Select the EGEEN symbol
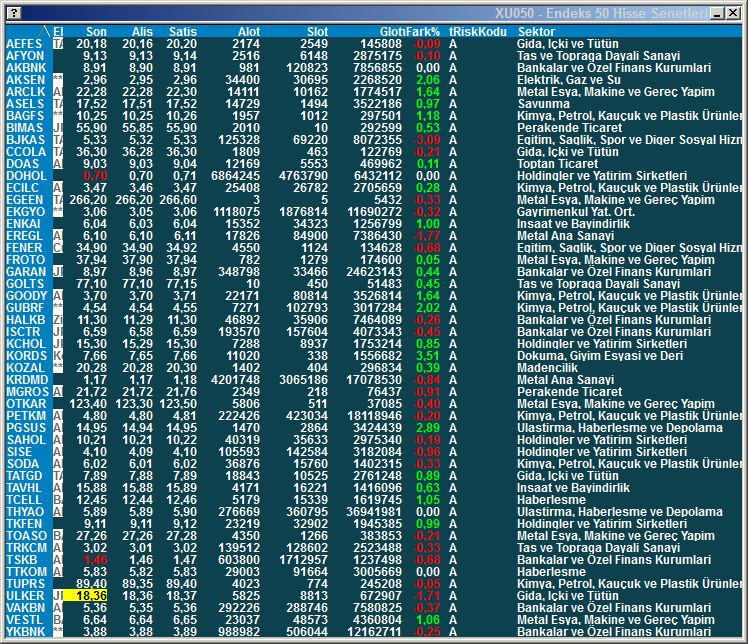This screenshot has width=748, height=644. (25, 200)
